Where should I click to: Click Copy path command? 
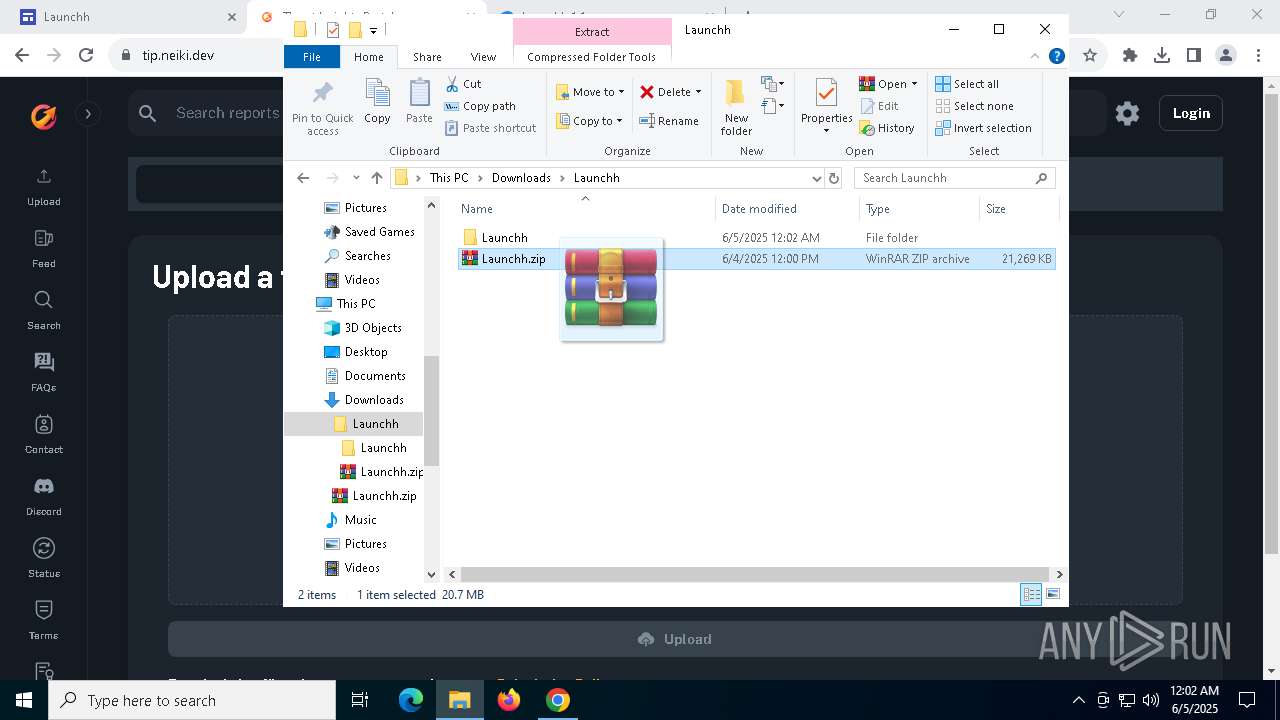coord(480,106)
